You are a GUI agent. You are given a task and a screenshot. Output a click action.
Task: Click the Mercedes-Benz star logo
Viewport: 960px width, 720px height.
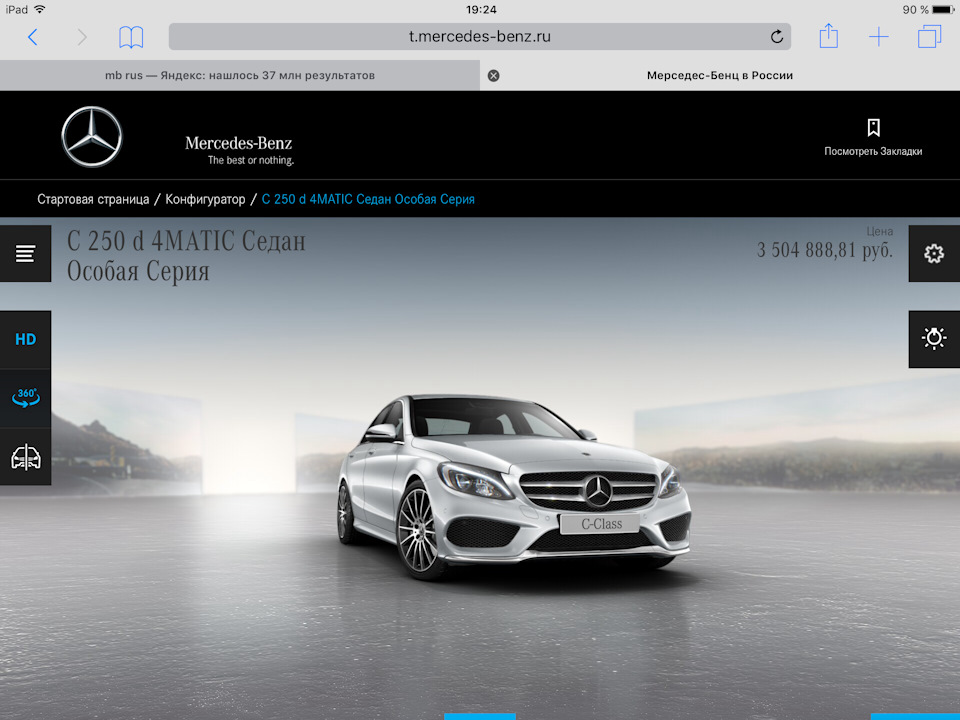pyautogui.click(x=92, y=137)
